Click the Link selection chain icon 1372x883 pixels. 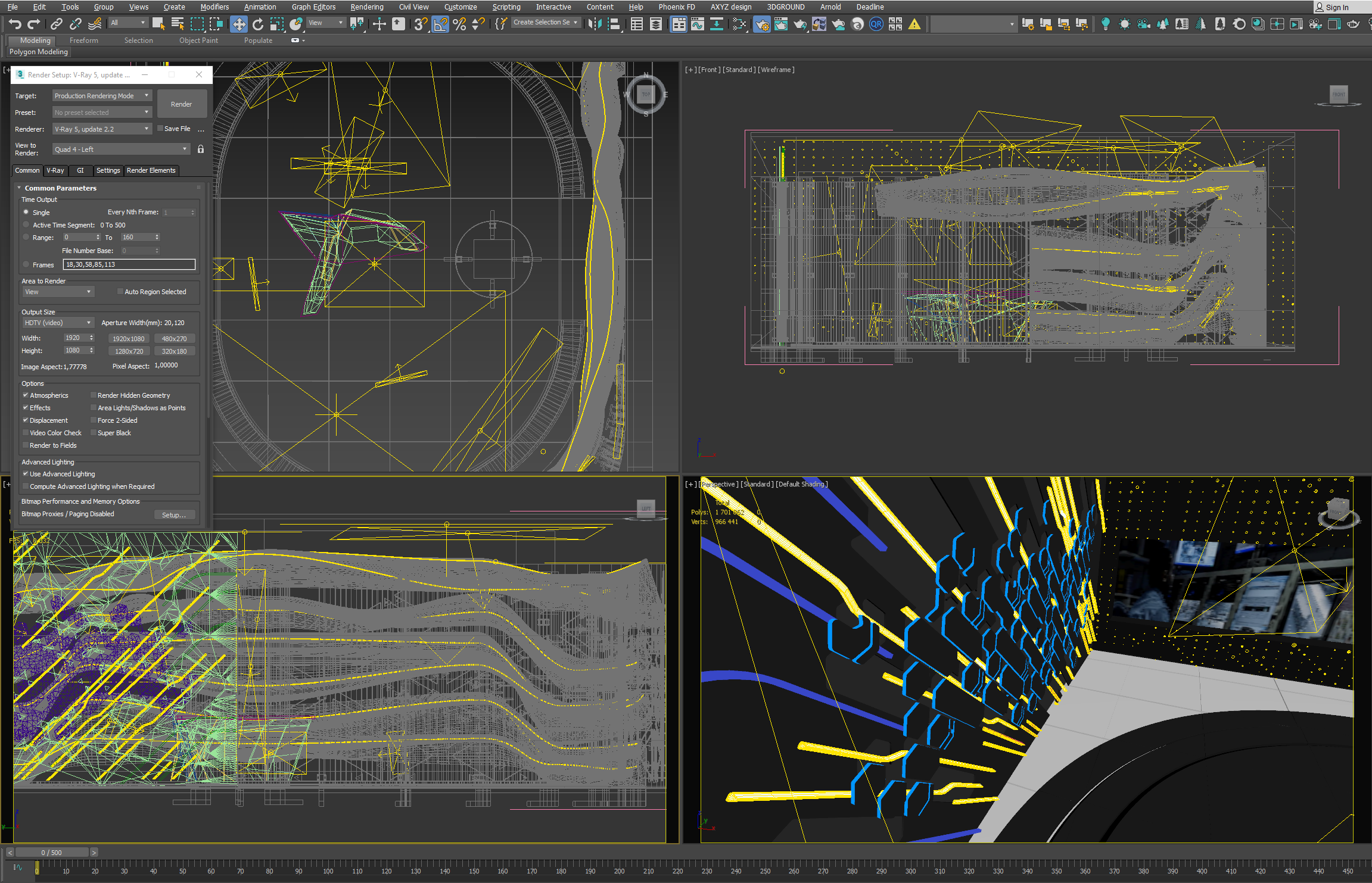point(56,24)
